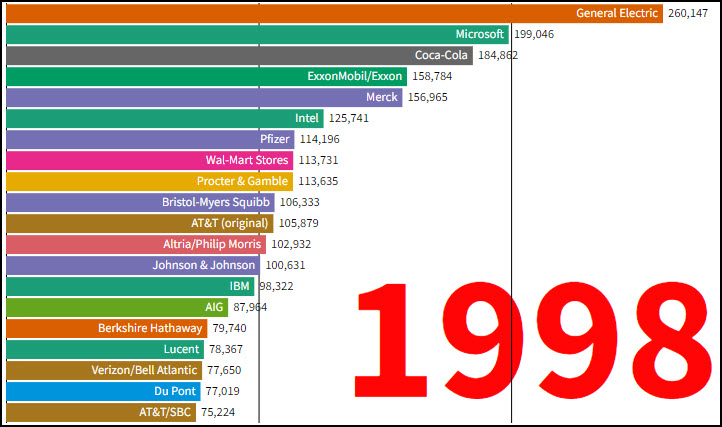Click the value 98,322

[x=276, y=287]
